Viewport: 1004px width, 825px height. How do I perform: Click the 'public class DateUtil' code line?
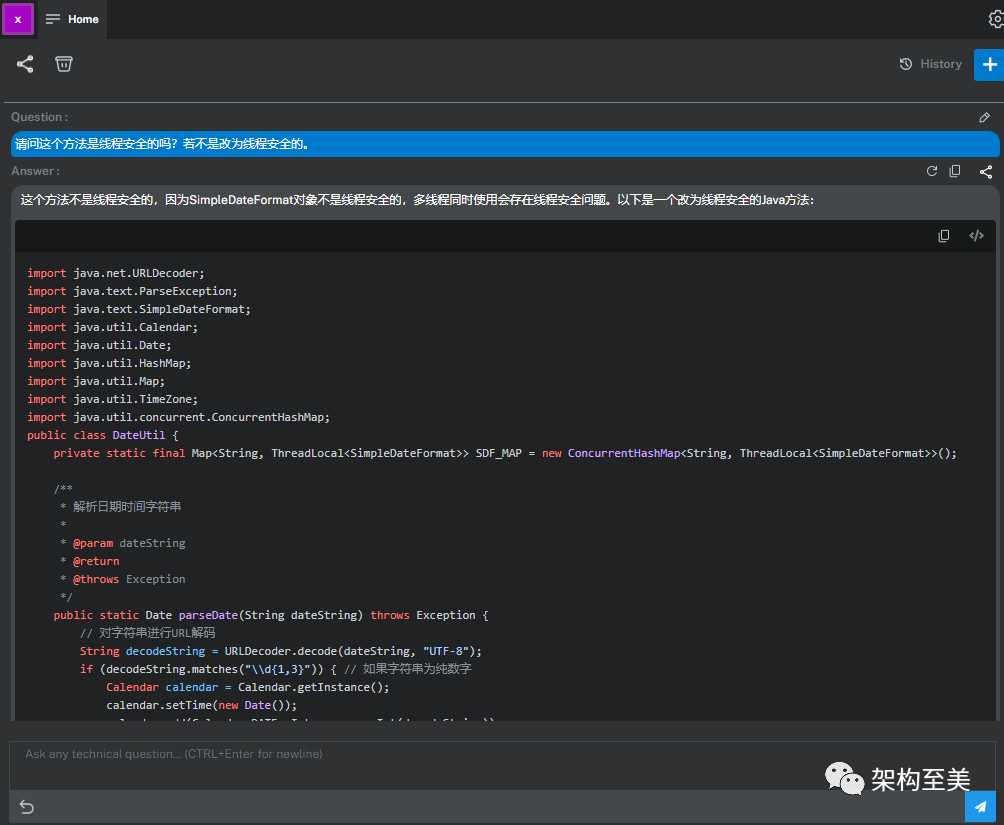coord(103,435)
